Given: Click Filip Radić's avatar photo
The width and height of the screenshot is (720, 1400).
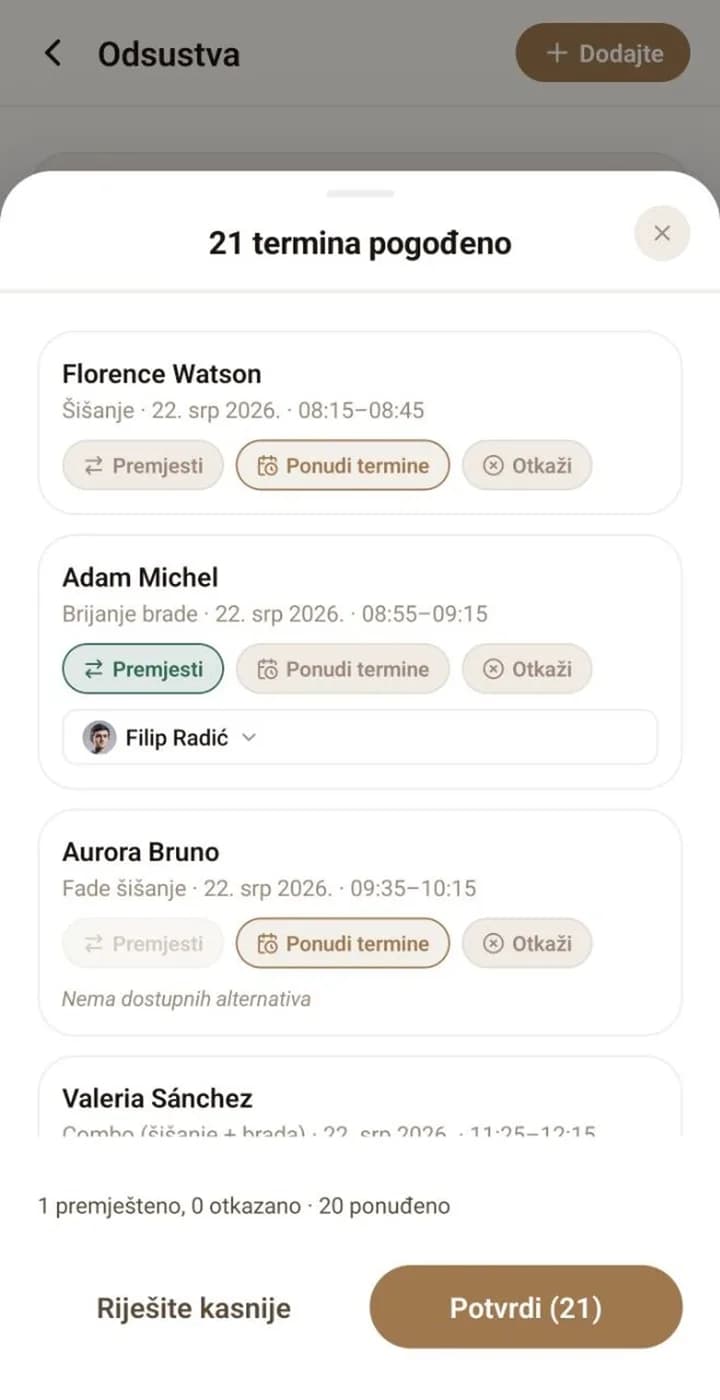Looking at the screenshot, I should coord(98,738).
